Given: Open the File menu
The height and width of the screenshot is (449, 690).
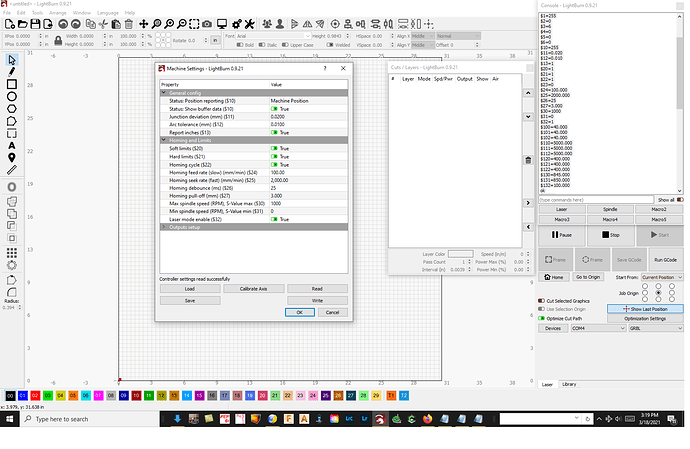Looking at the screenshot, I should coord(7,13).
